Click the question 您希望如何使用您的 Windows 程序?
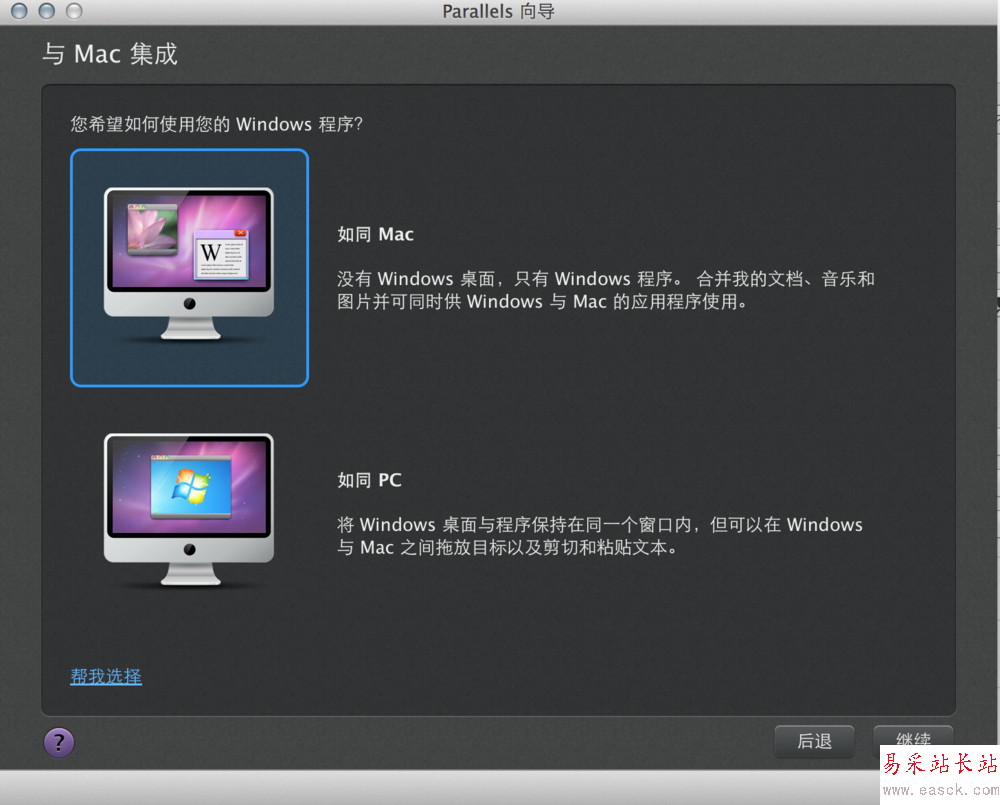 [x=216, y=124]
